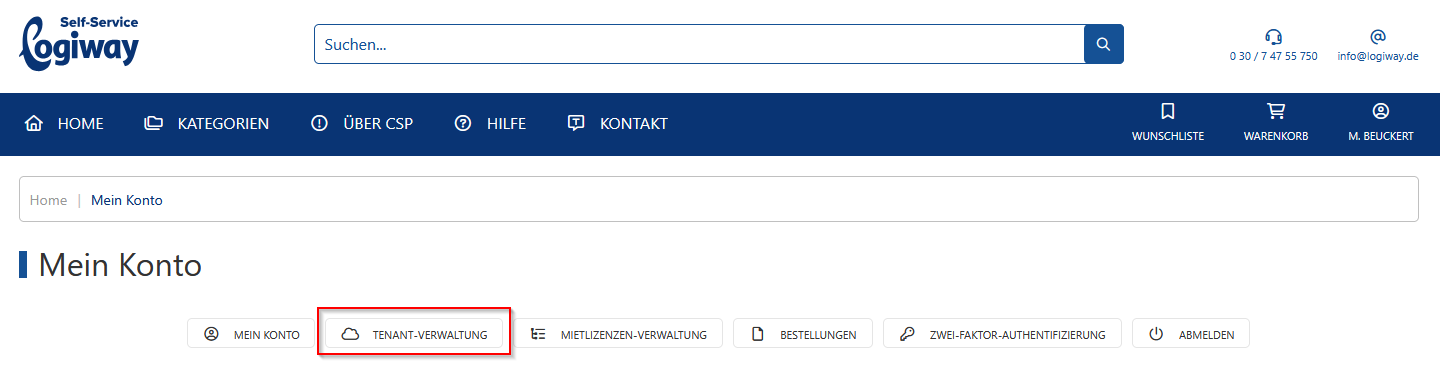Screen dimensions: 1440x367
Task: Open the BESTELLUNGEN button
Action: coord(803,334)
